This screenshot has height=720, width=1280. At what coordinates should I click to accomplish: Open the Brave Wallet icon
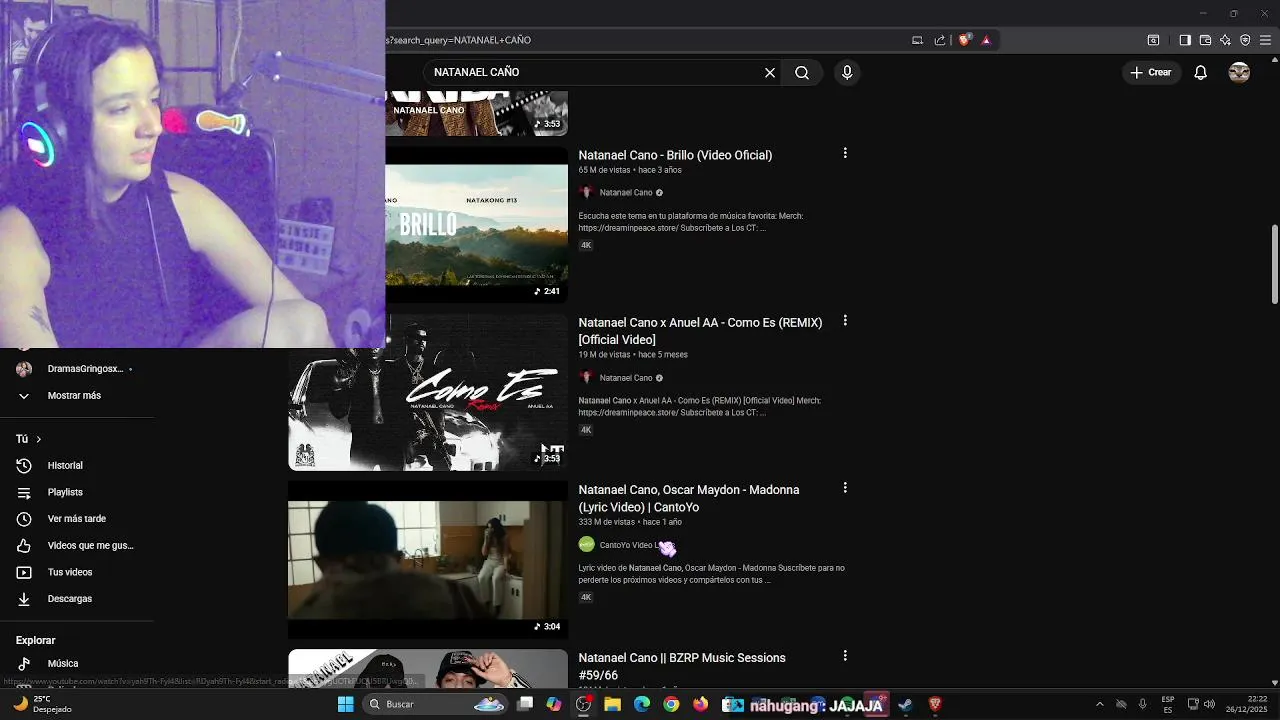[x=1205, y=40]
